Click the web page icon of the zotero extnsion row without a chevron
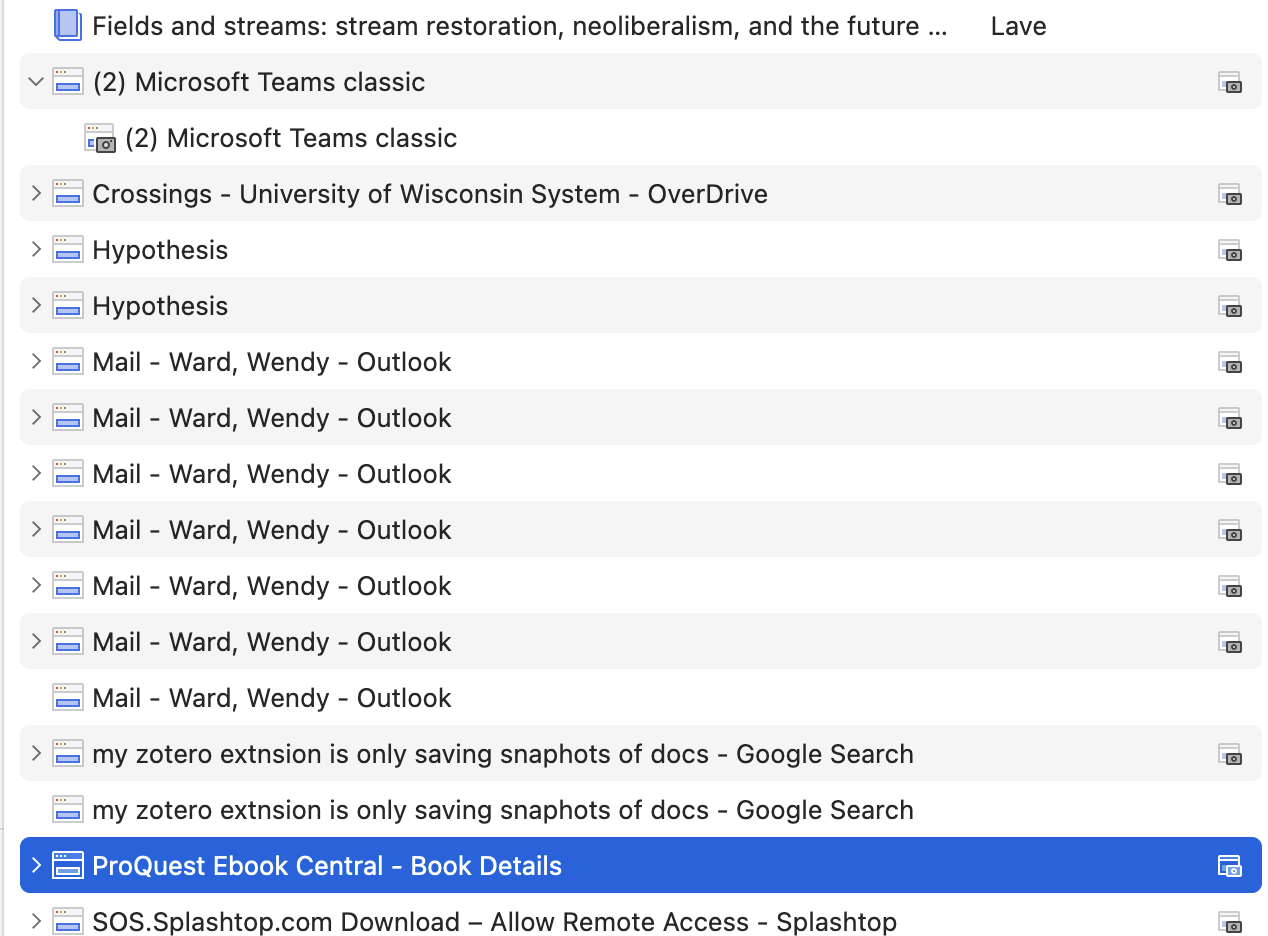 tap(68, 809)
